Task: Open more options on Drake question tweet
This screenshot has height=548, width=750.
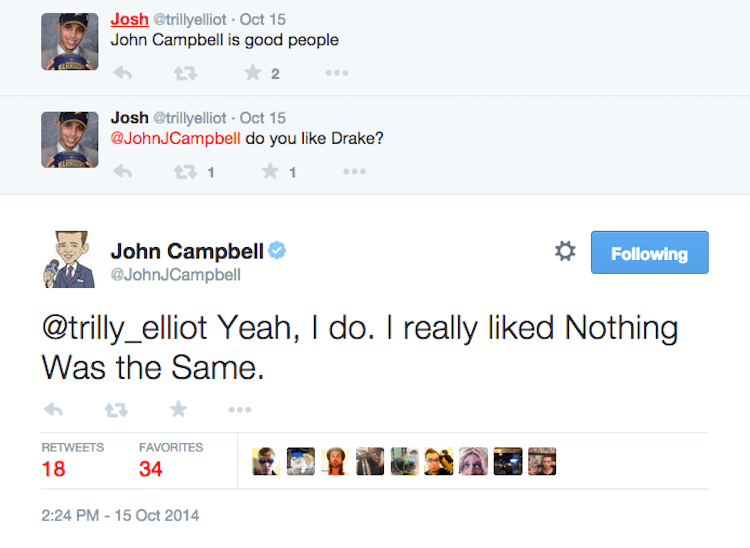Action: pos(354,172)
